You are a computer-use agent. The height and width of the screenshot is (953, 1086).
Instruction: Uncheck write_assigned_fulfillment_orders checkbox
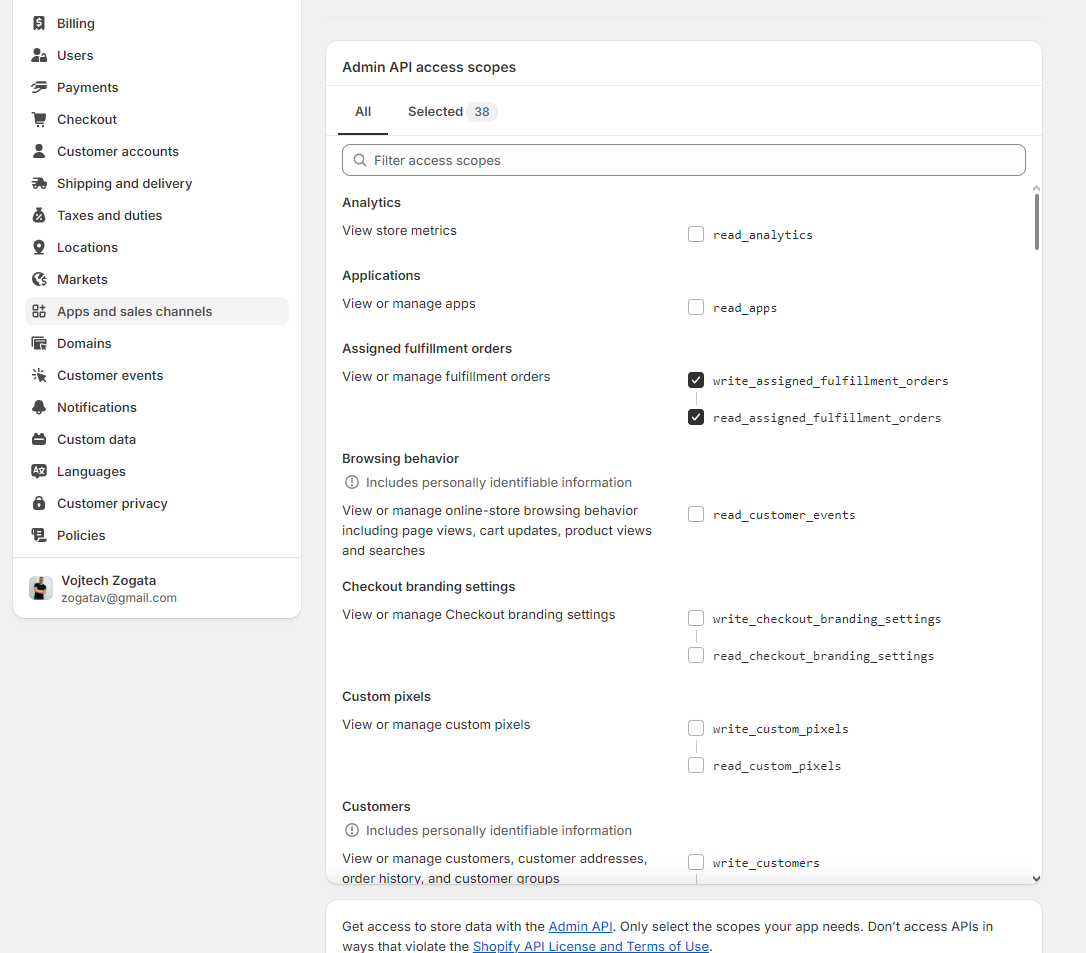(696, 380)
